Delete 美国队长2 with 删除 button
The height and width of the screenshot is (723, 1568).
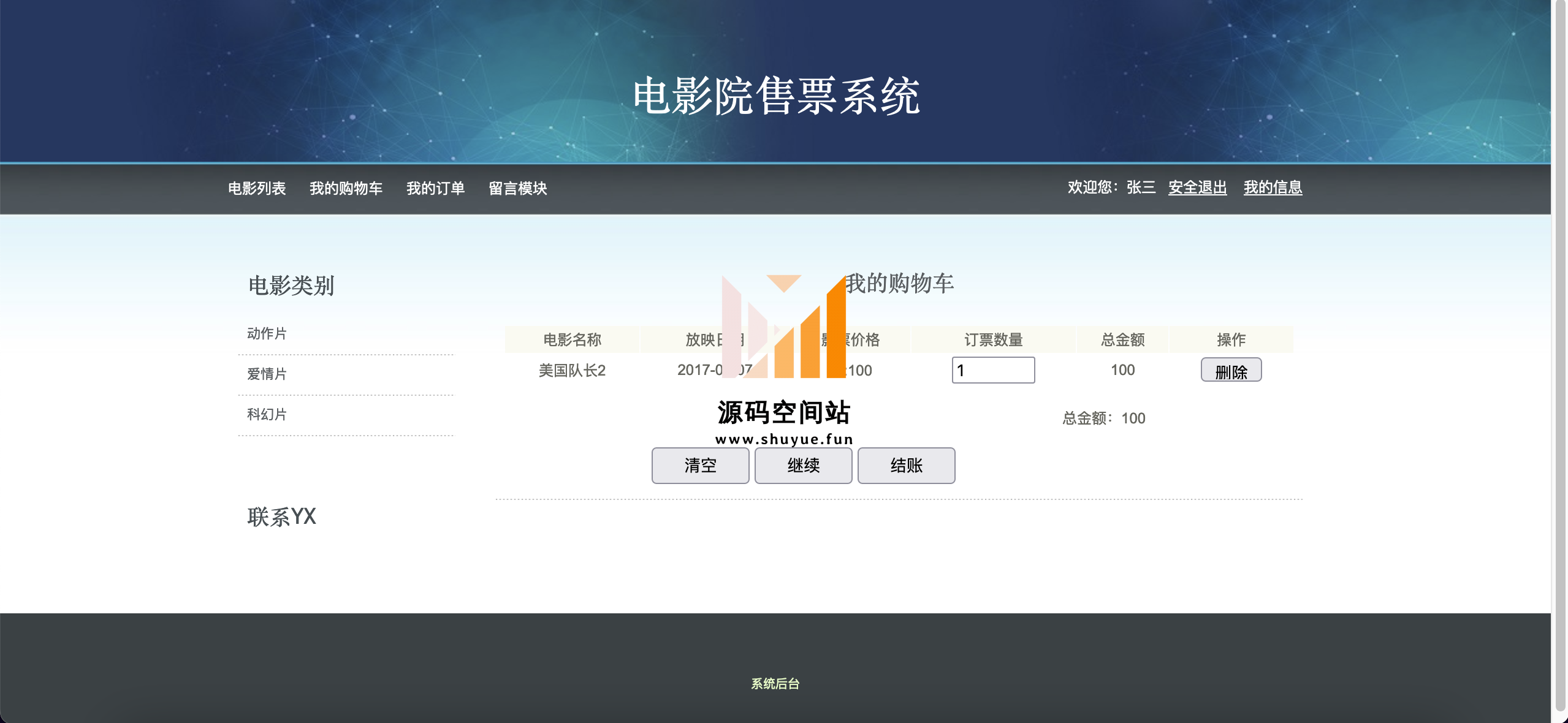coord(1231,370)
